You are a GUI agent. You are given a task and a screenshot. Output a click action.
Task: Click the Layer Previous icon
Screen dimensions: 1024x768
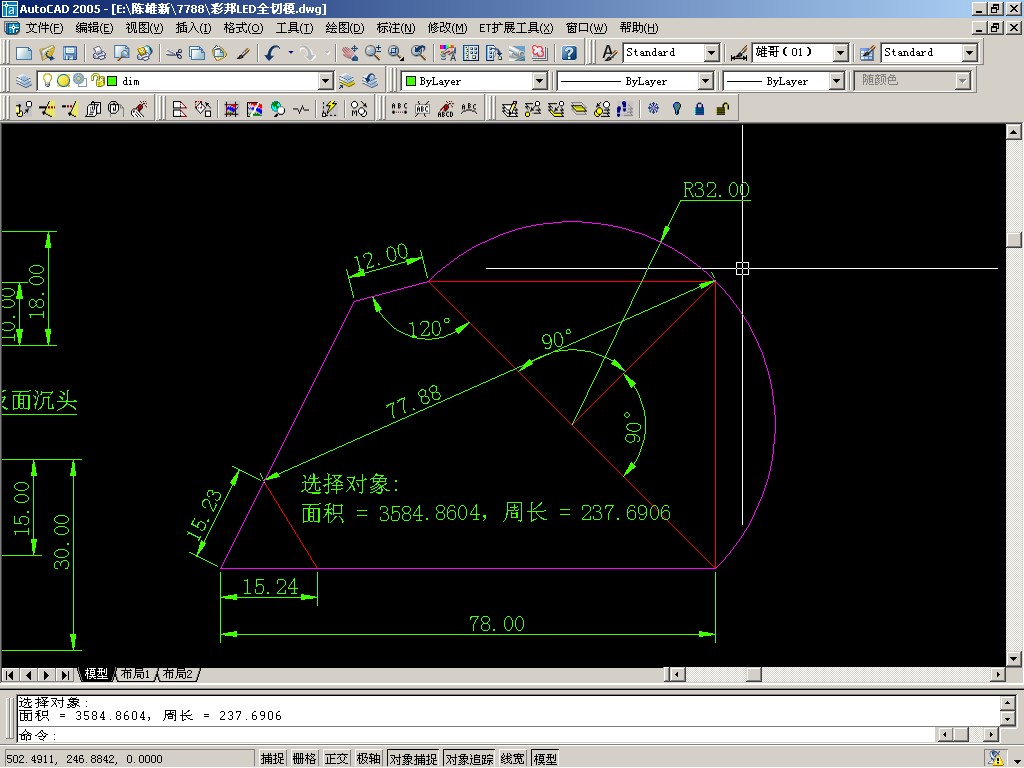coord(370,81)
